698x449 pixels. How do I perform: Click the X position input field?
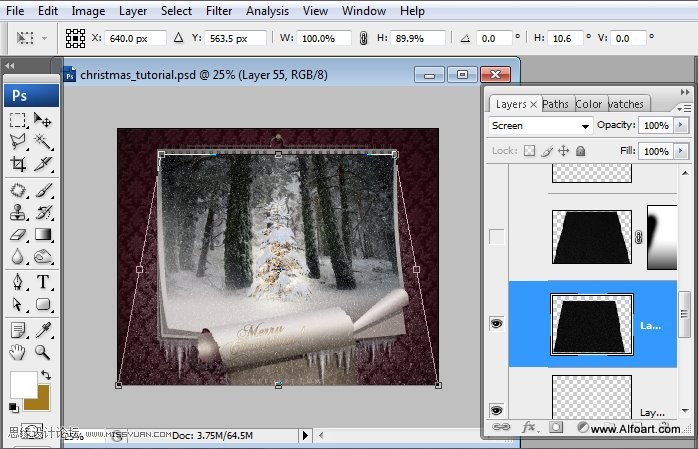click(135, 38)
